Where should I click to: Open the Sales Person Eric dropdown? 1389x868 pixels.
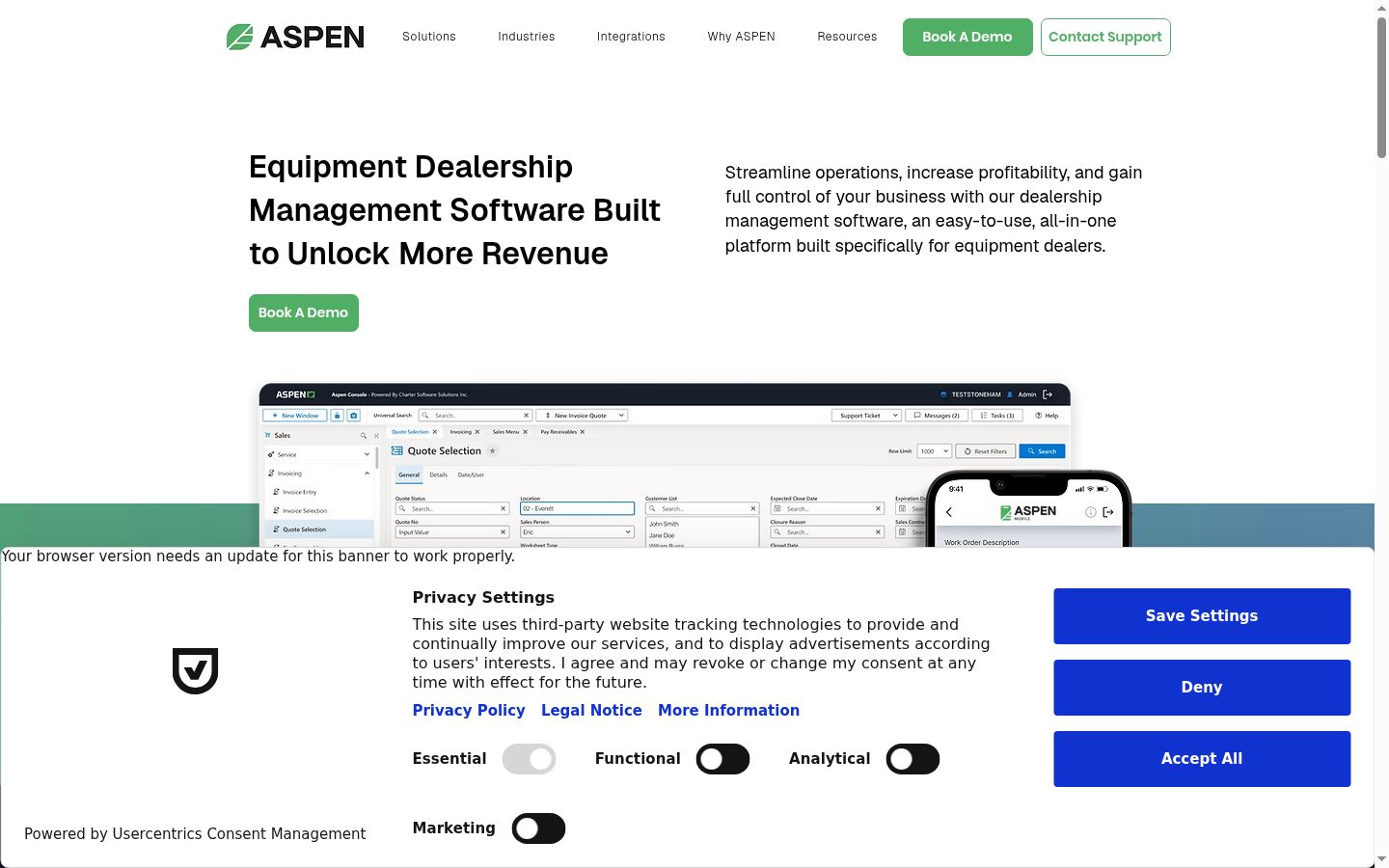[577, 532]
